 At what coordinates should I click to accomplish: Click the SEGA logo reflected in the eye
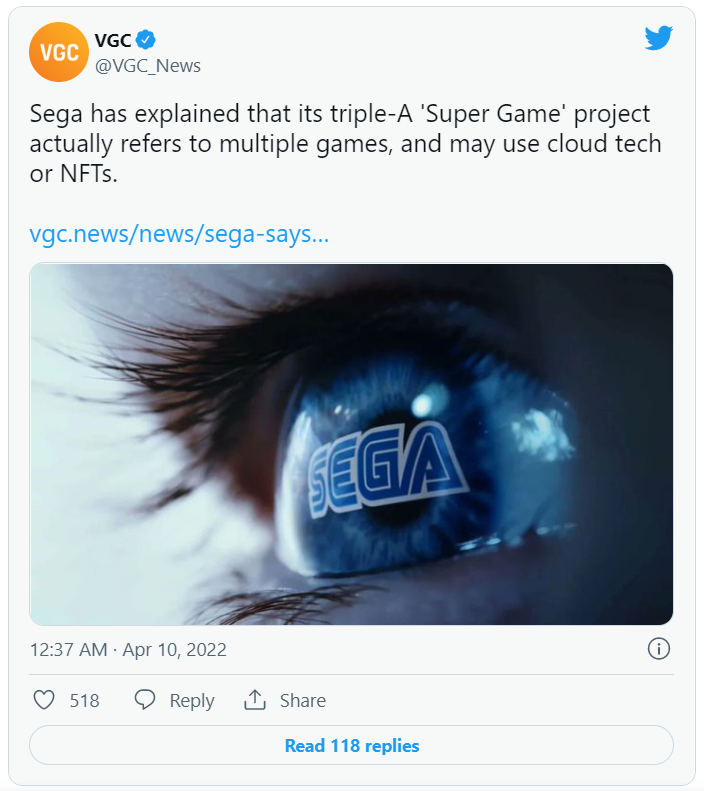pyautogui.click(x=385, y=465)
